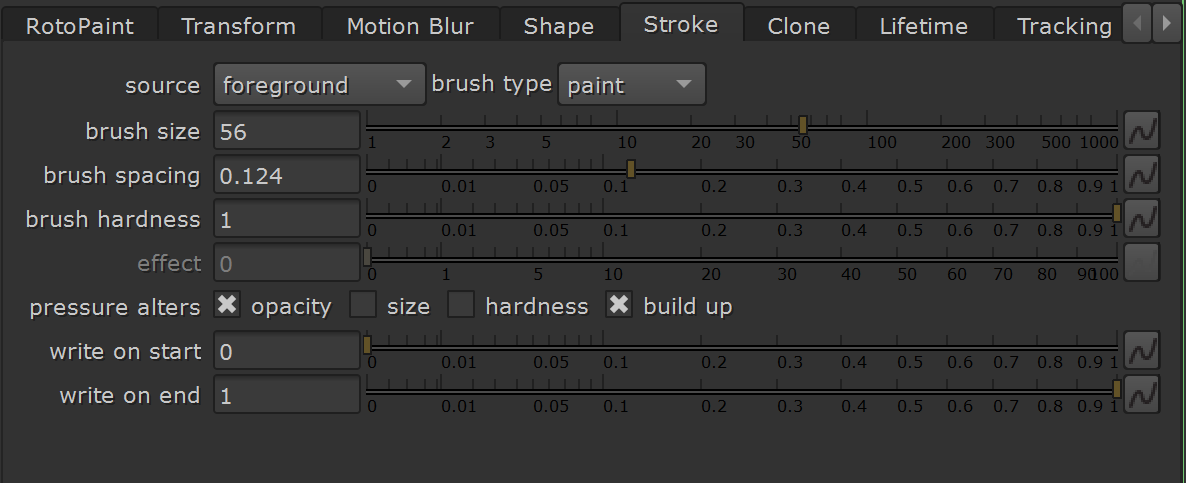Image resolution: width=1186 pixels, height=483 pixels.
Task: Disable pressure alters opacity checkbox
Action: coord(227,305)
